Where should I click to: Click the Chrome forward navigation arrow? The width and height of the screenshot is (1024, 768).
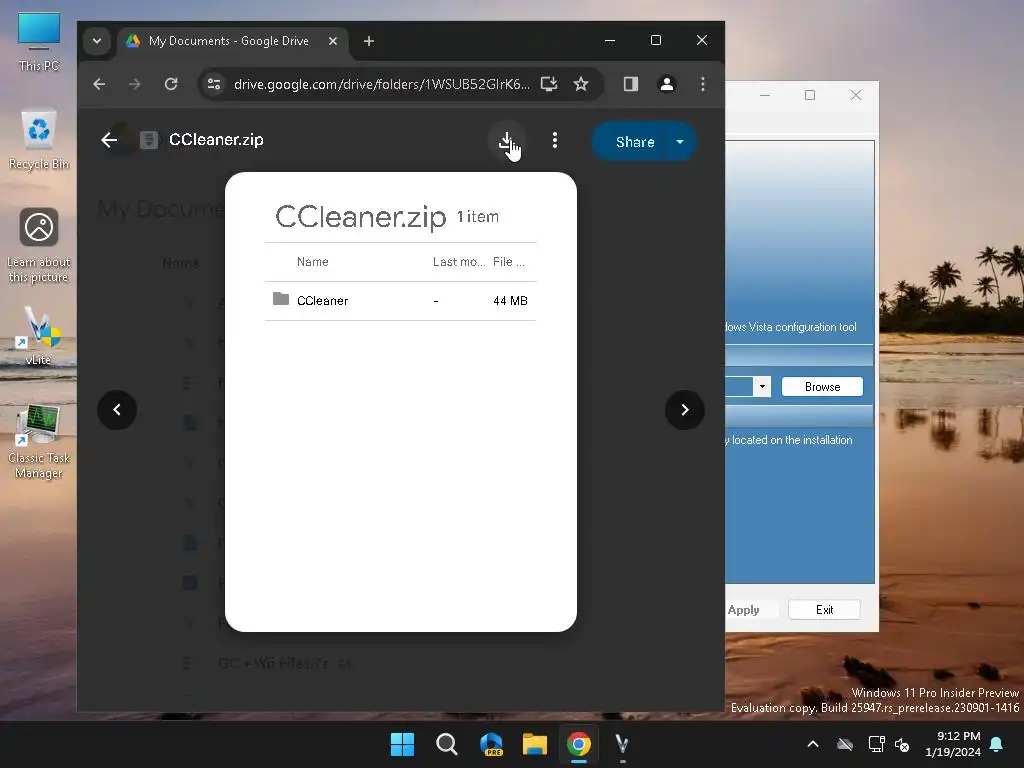[135, 84]
